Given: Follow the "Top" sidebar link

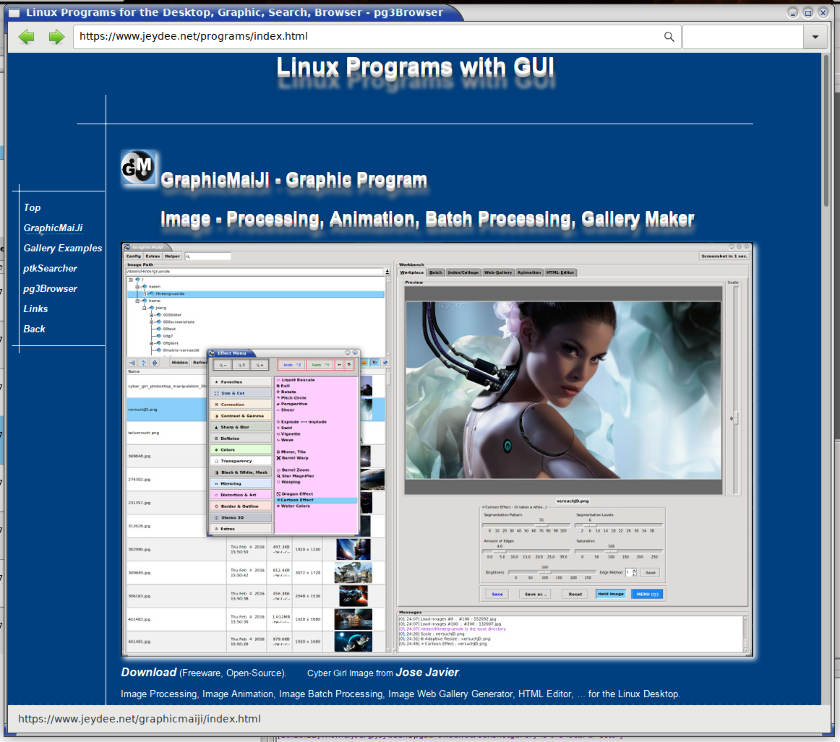Looking at the screenshot, I should pos(32,207).
